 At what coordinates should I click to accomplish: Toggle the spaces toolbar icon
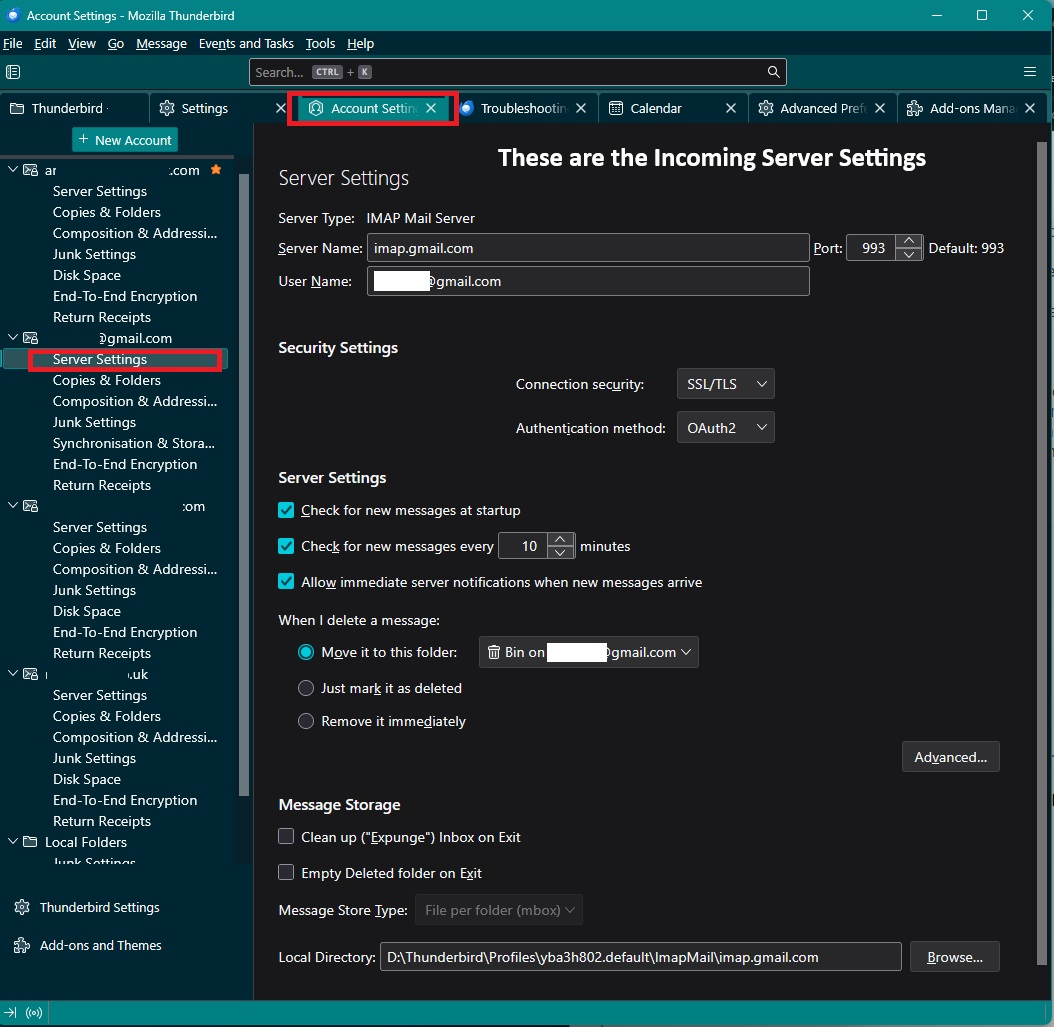[x=13, y=72]
